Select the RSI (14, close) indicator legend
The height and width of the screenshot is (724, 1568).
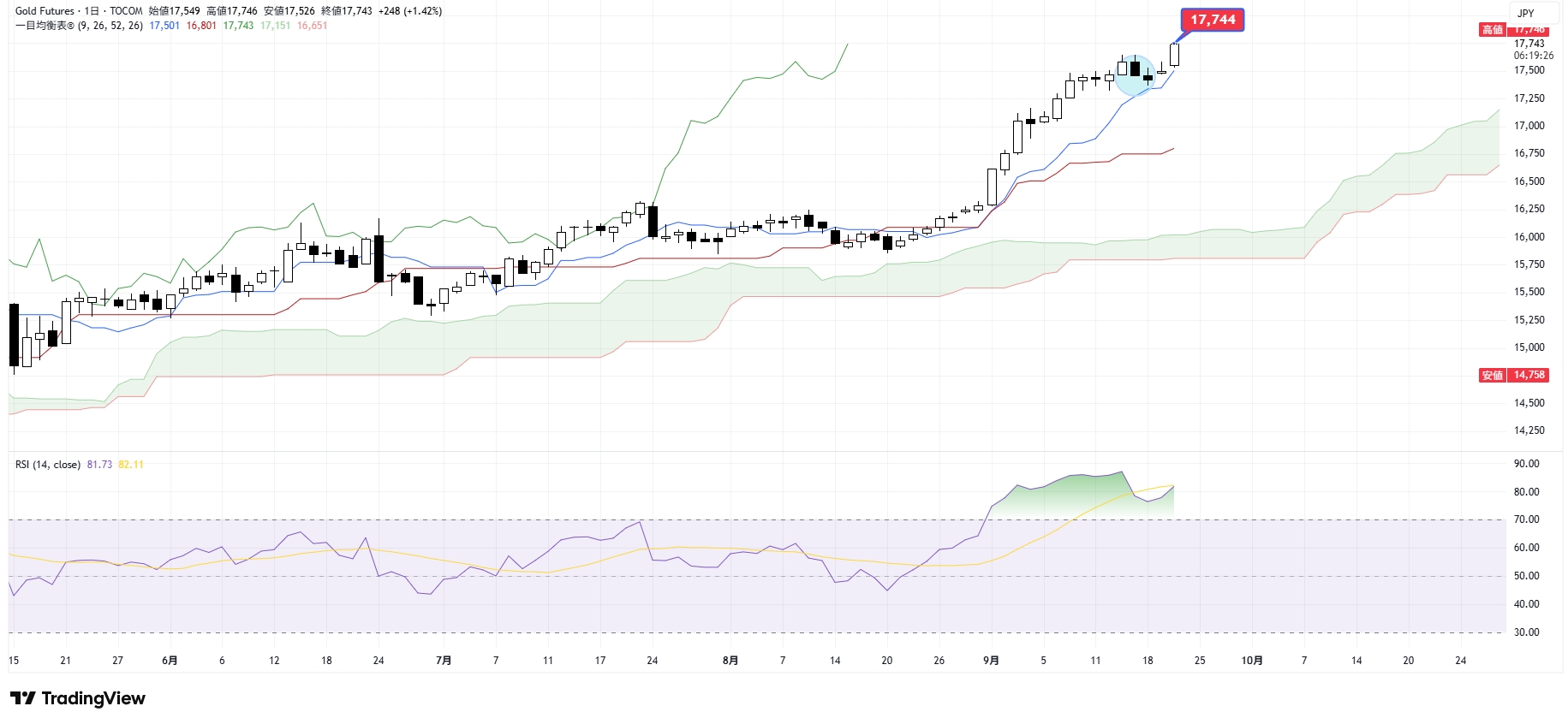tap(48, 465)
